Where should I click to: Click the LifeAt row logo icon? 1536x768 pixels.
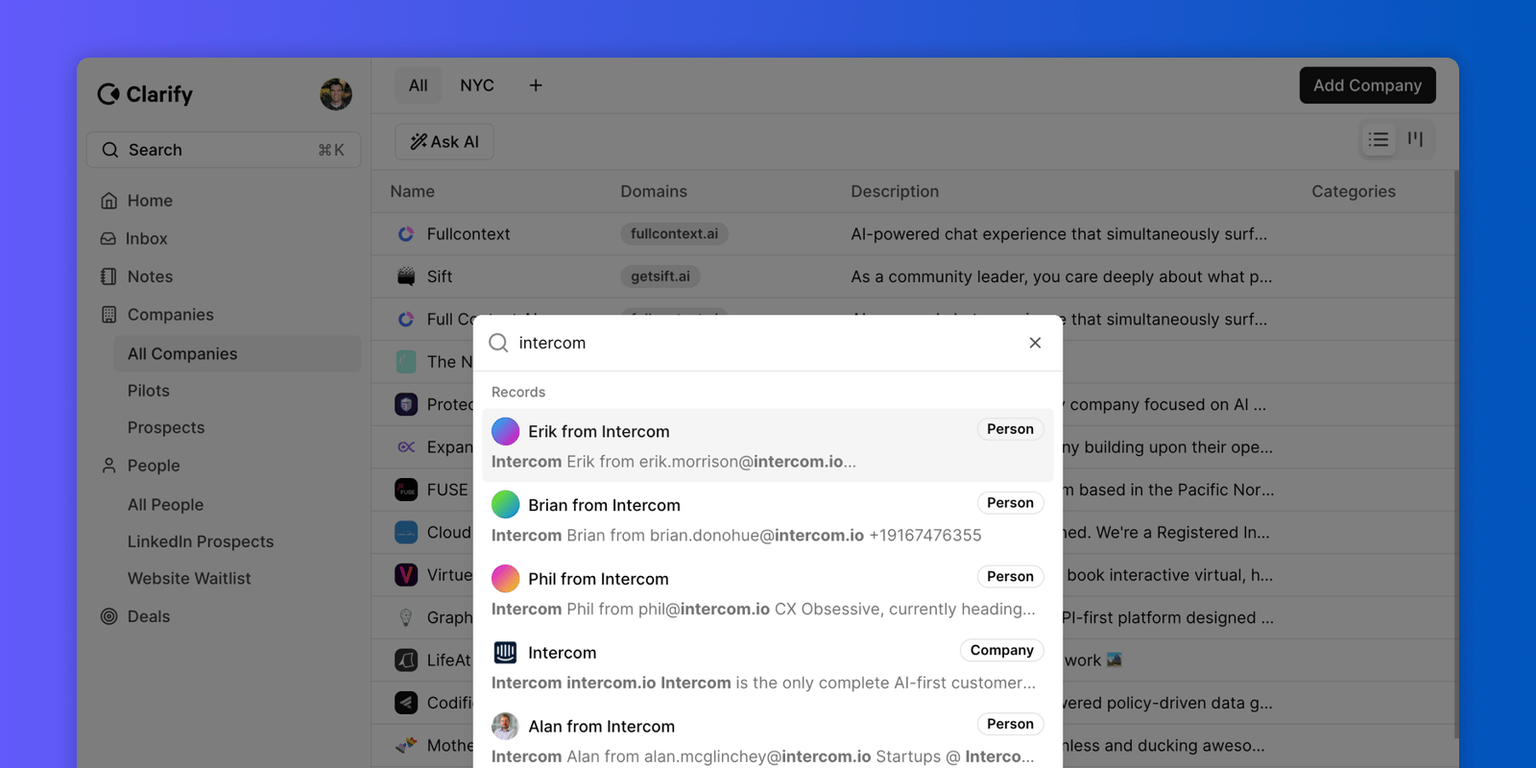[406, 660]
